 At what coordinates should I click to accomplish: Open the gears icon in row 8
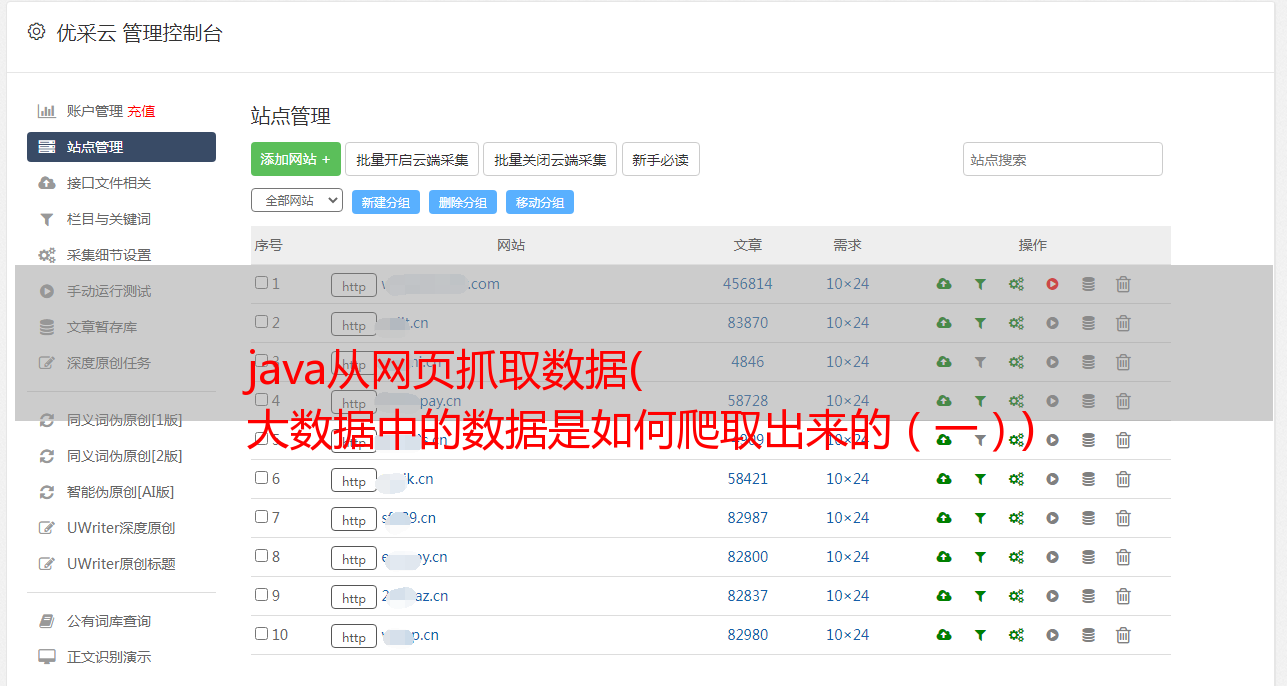[x=1016, y=557]
